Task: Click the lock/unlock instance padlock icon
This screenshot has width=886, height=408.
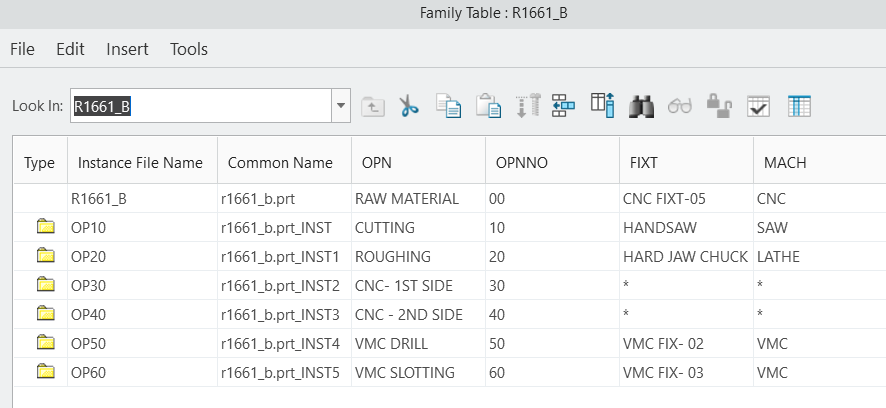Action: pos(719,106)
